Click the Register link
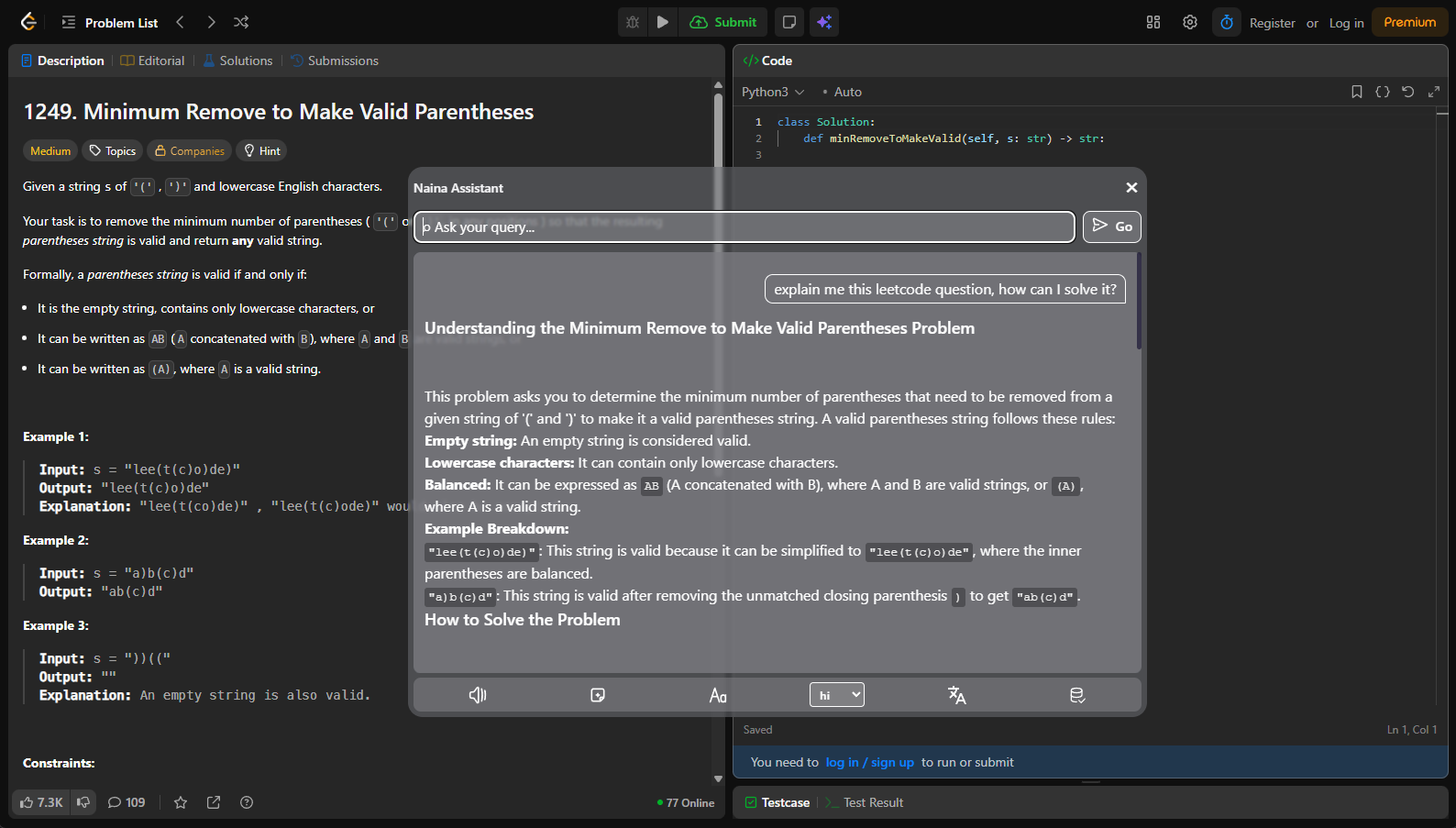Viewport: 1456px width, 828px height. [1273, 23]
